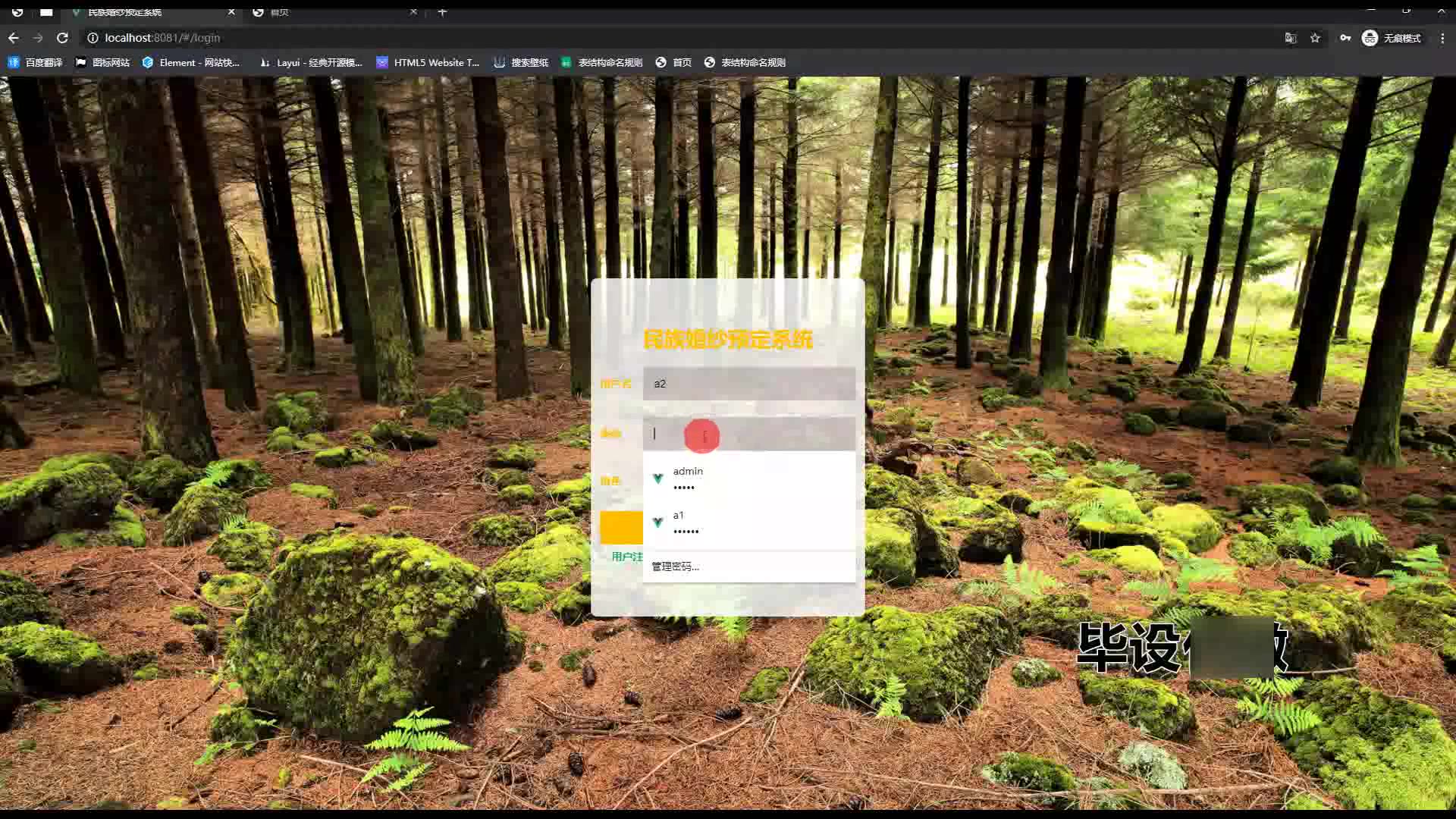
Task: Open the translate page icon
Action: (x=1291, y=38)
